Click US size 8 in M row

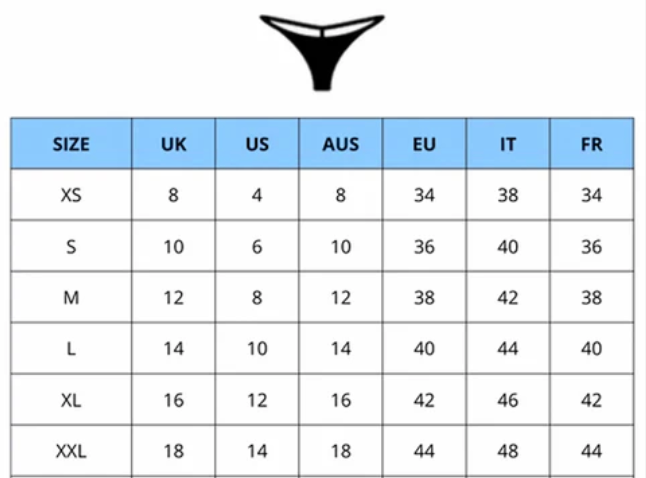pyautogui.click(x=257, y=298)
